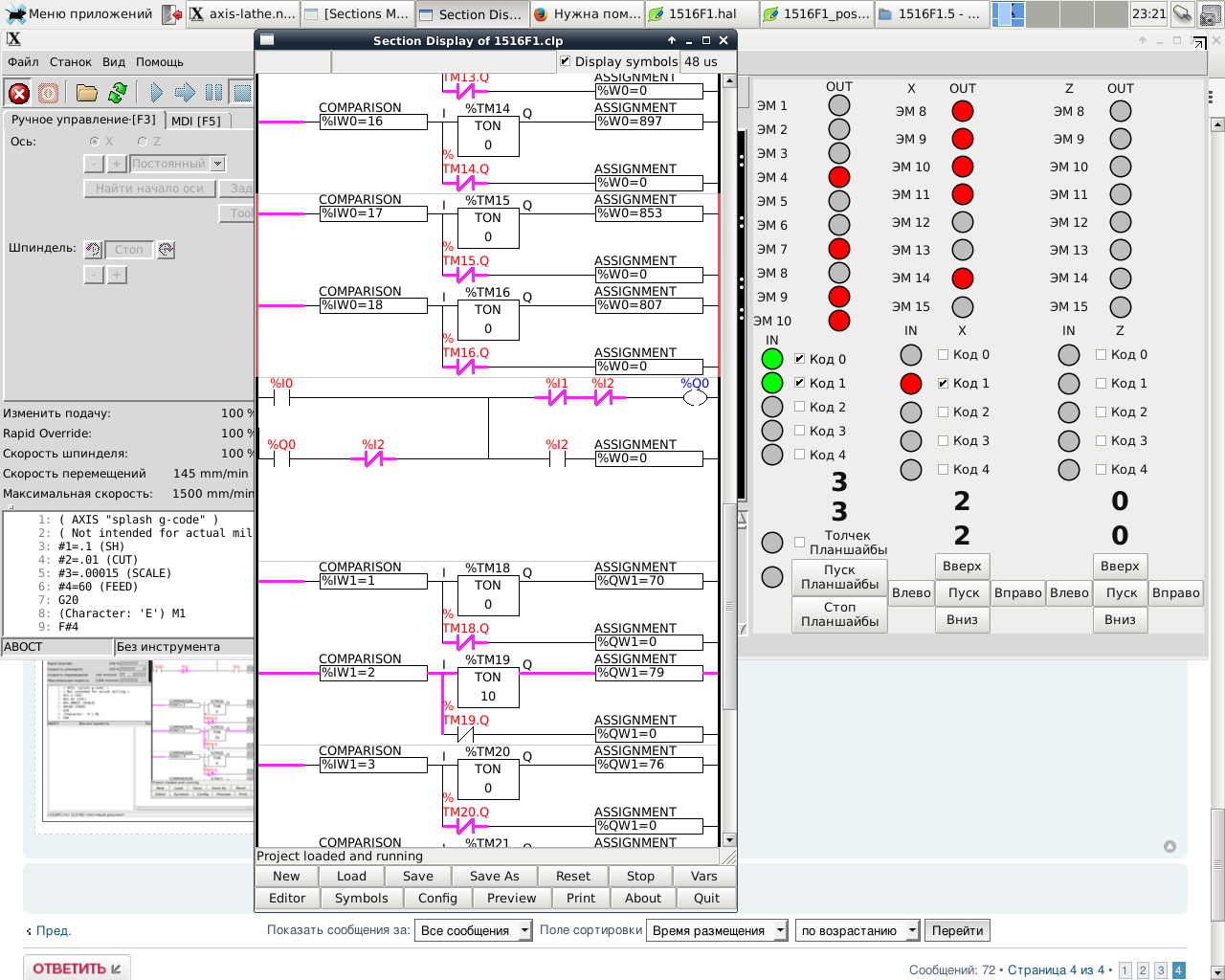Uncheck Код 1 in the X column
1225x980 pixels.
coord(943,383)
